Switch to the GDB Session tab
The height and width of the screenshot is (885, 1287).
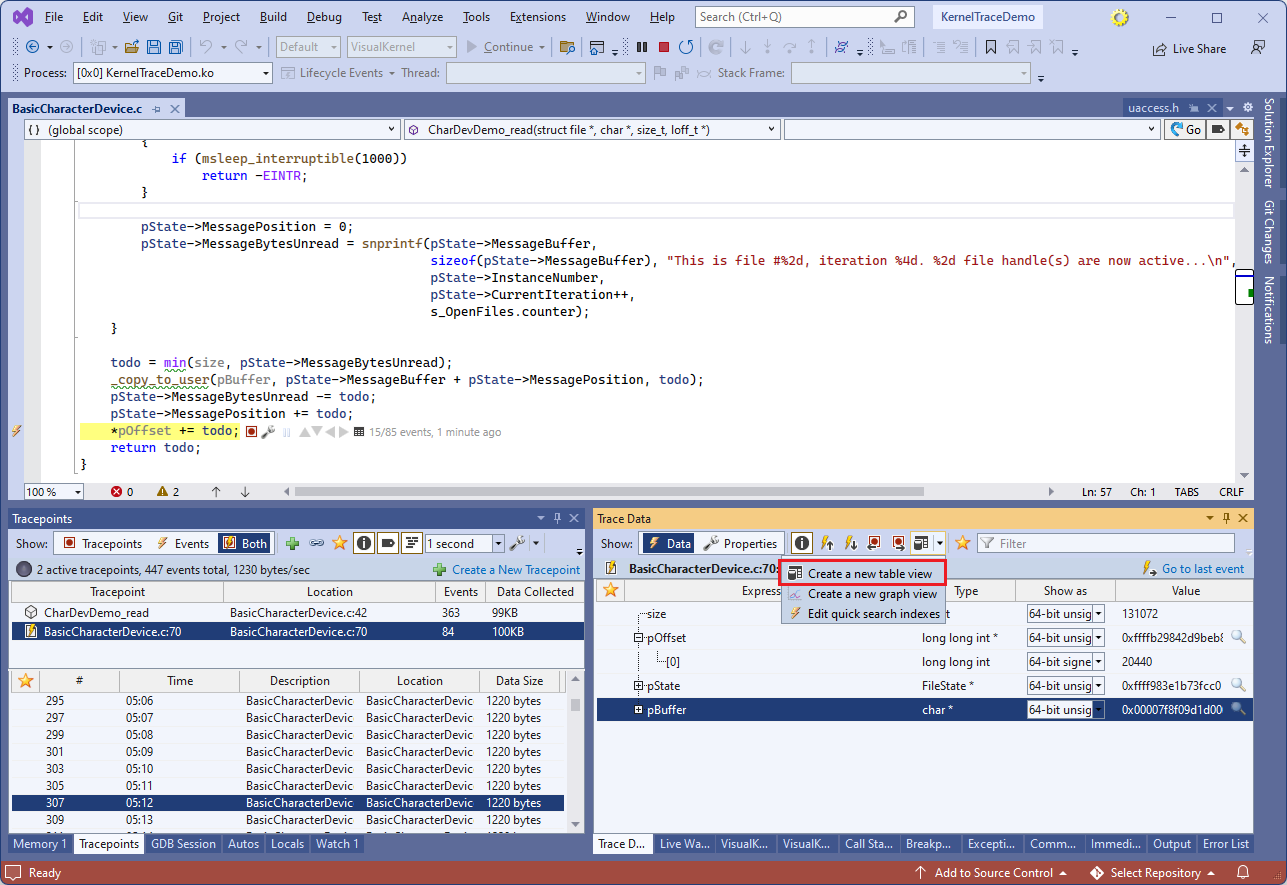183,843
